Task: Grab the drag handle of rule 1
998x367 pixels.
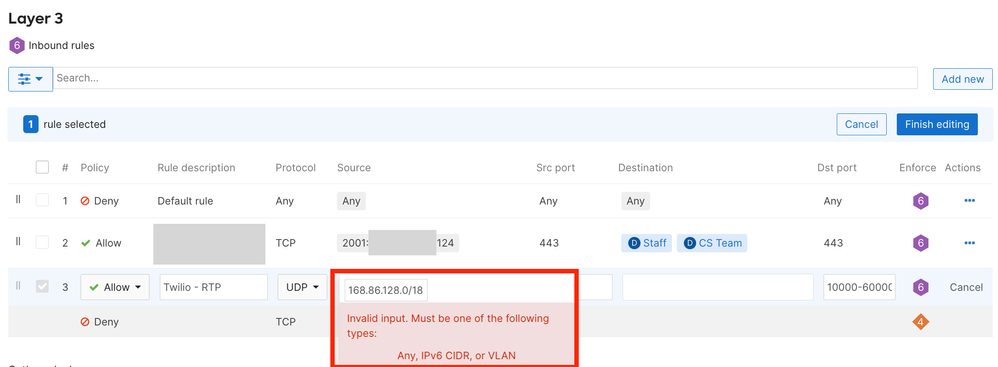Action: click(x=18, y=200)
